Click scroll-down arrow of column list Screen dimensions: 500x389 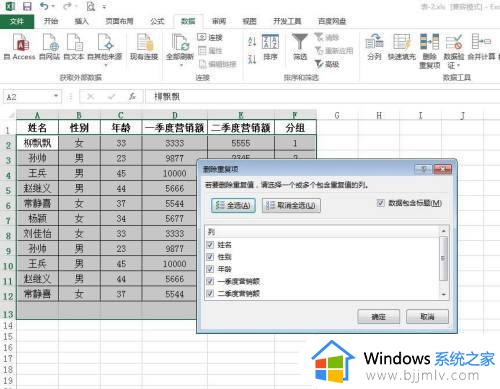tap(443, 294)
